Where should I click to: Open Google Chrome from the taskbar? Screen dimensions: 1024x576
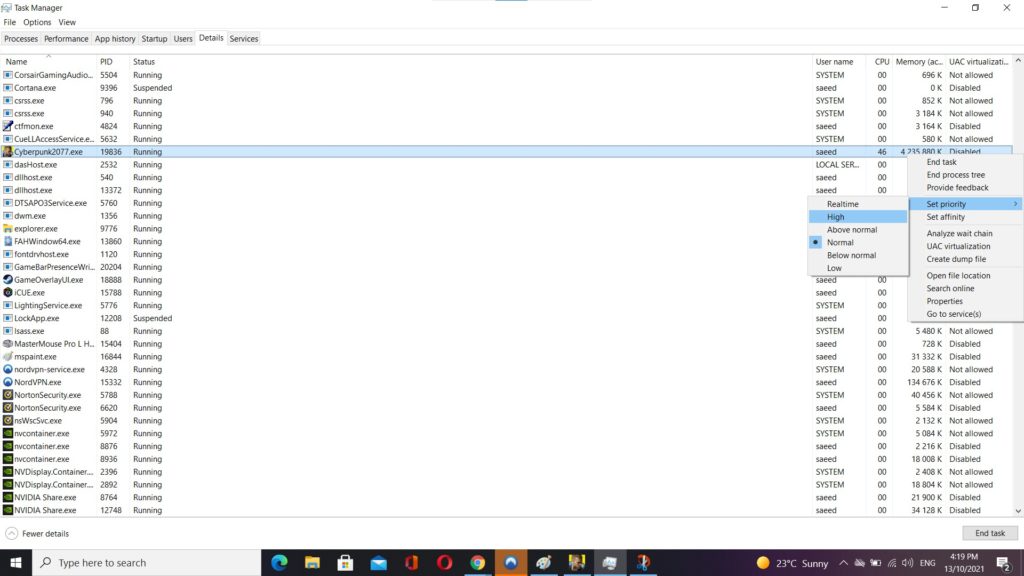[x=476, y=563]
